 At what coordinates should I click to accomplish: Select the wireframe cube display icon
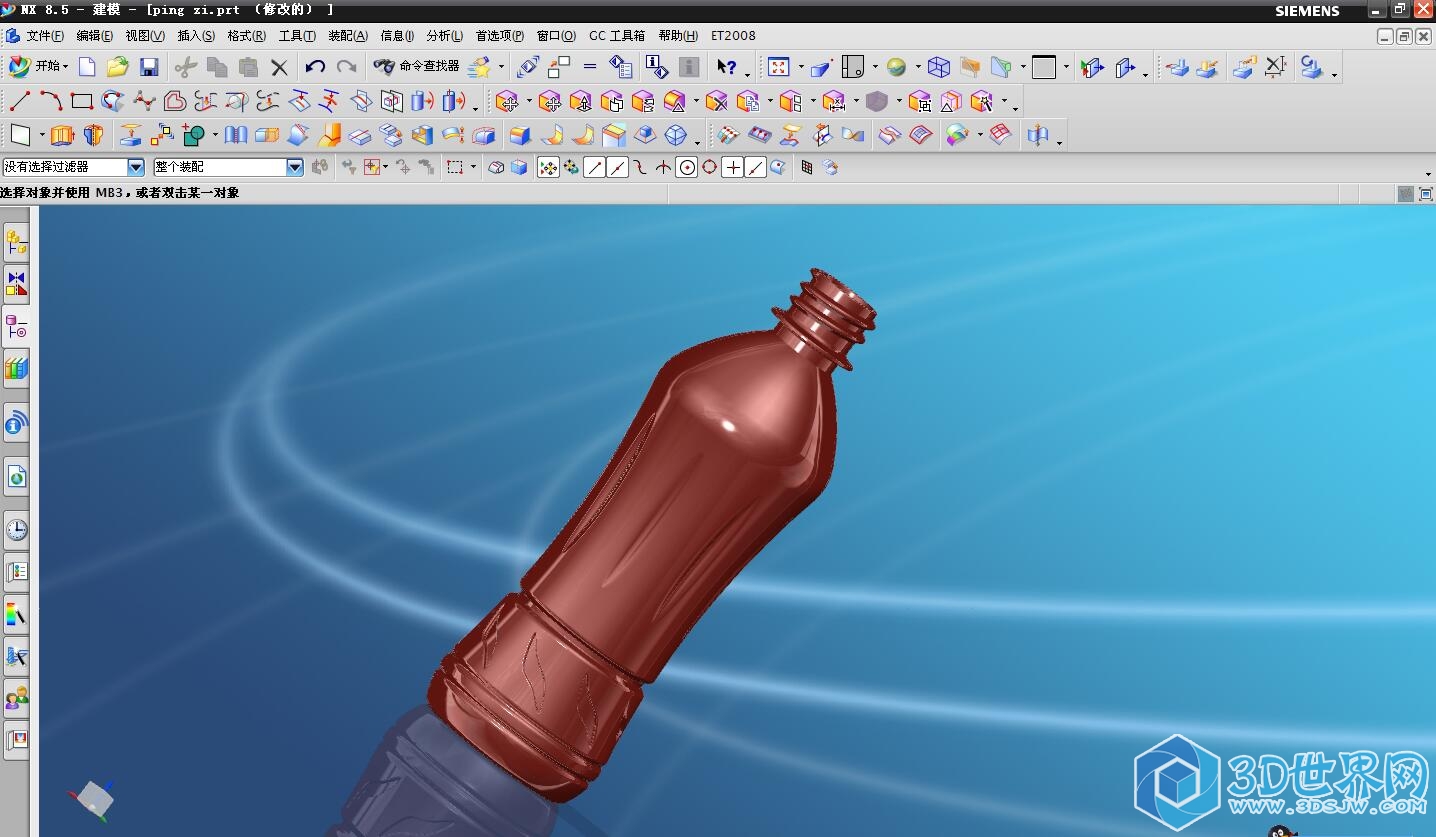click(938, 67)
